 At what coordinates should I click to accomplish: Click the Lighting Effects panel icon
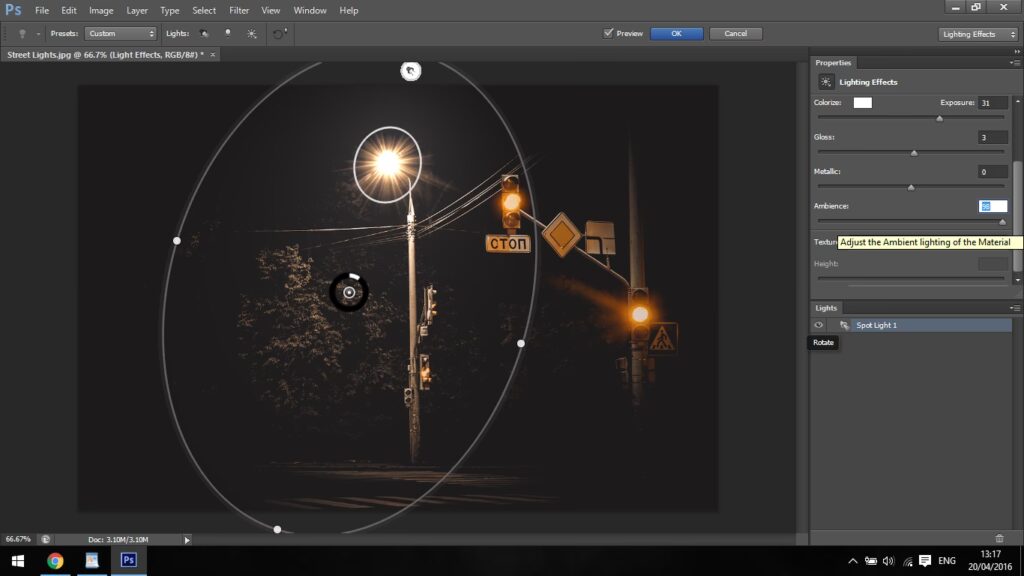(x=826, y=82)
